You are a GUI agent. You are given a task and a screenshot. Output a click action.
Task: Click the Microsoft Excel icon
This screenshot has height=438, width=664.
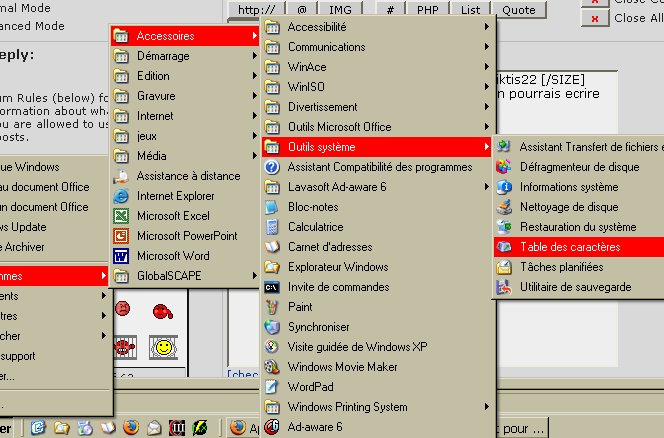(121, 216)
